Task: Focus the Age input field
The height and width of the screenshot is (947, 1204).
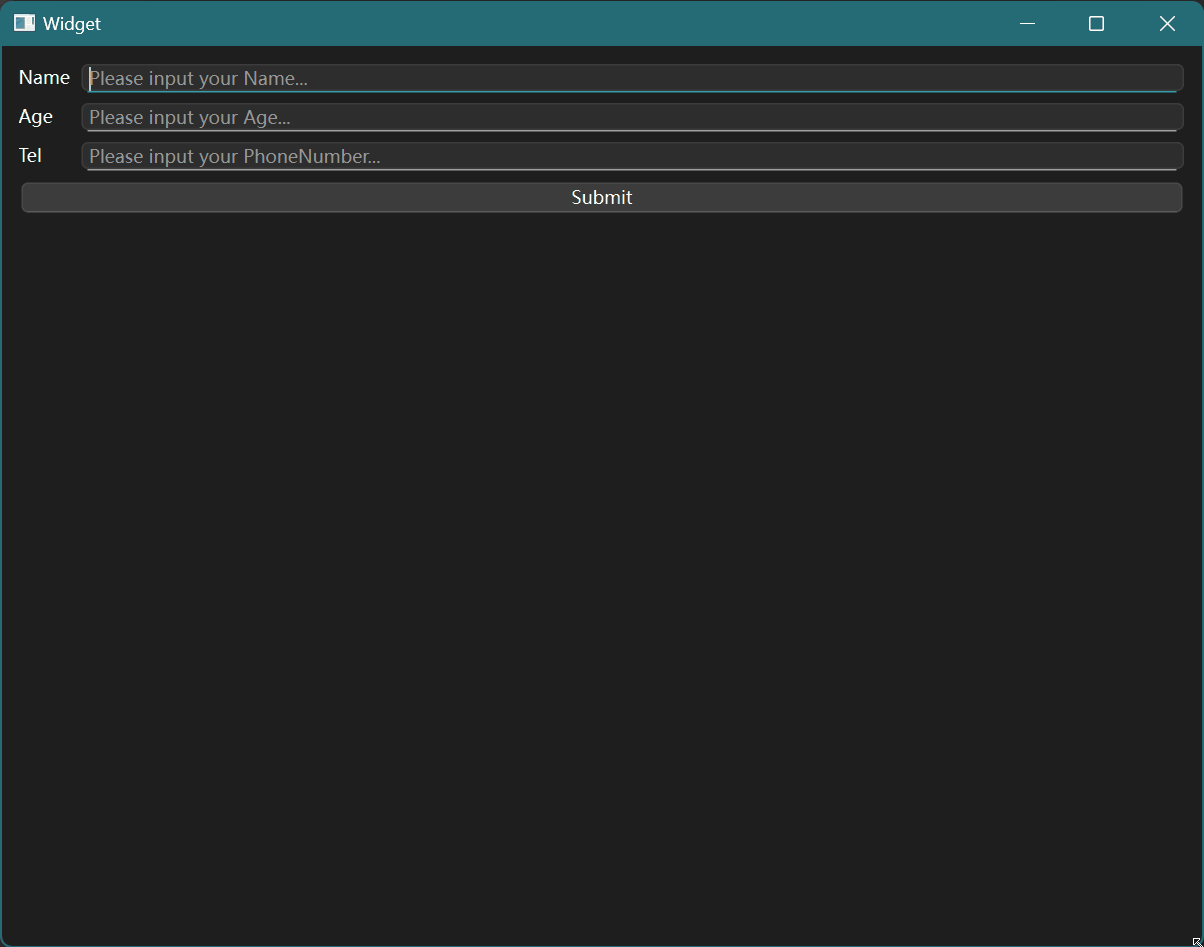Action: (x=632, y=117)
